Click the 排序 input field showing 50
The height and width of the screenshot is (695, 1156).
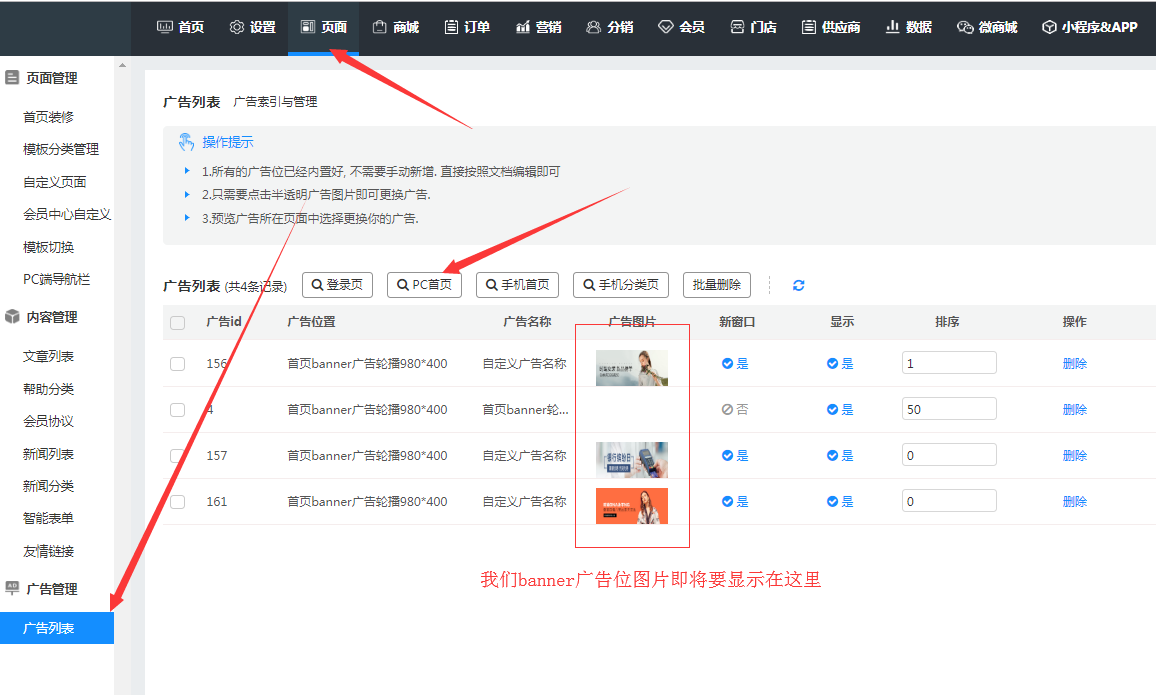pos(948,409)
